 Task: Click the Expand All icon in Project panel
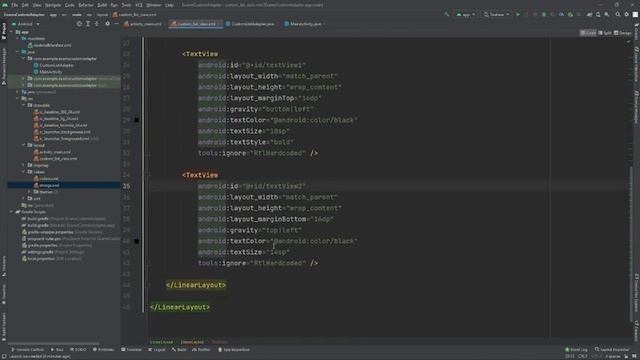88,24
